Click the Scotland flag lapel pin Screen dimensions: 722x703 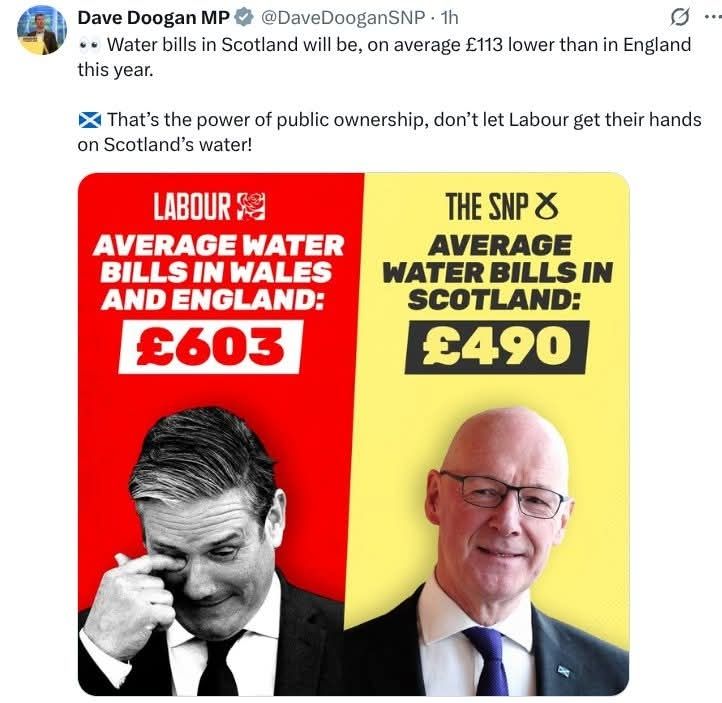564,671
